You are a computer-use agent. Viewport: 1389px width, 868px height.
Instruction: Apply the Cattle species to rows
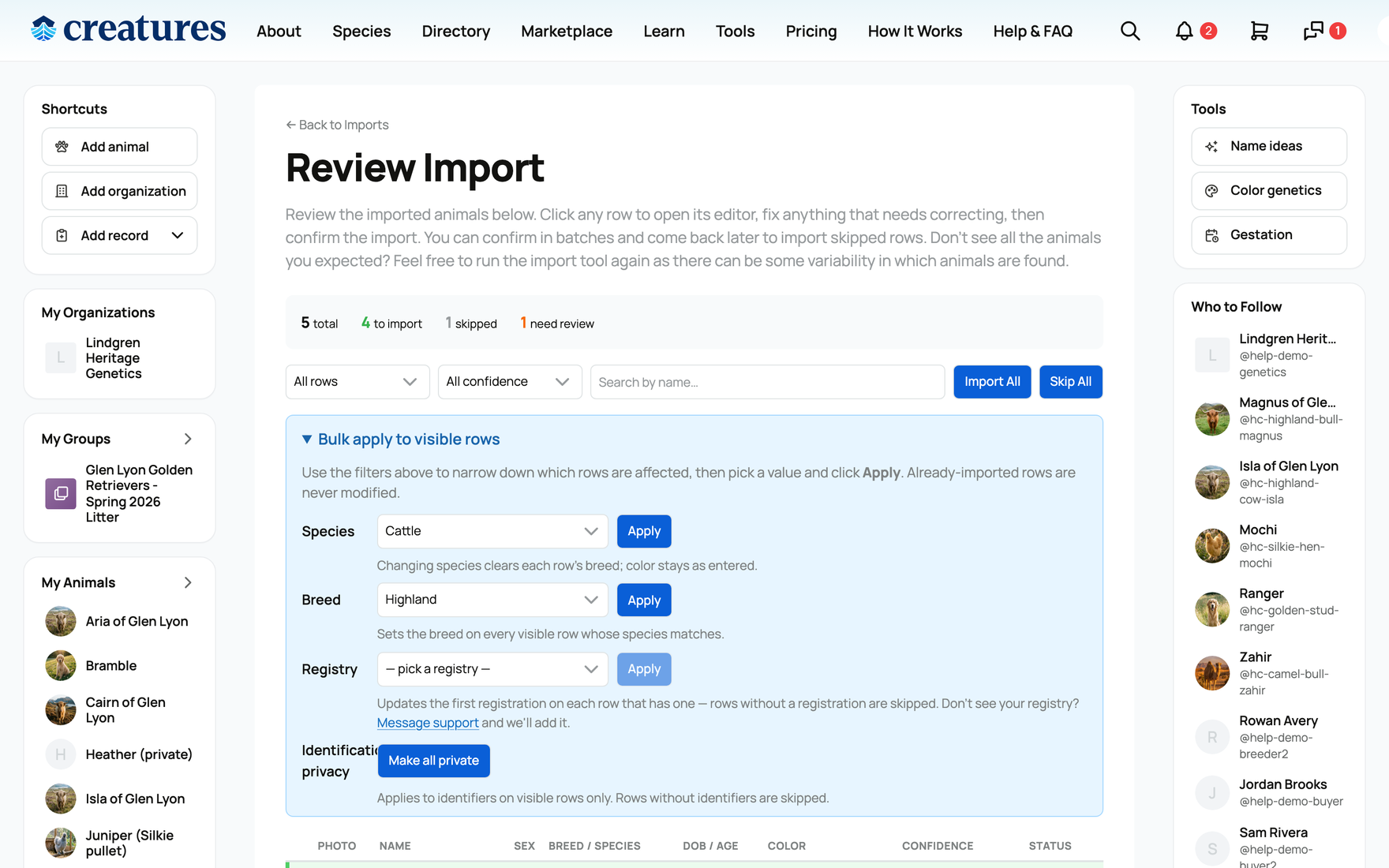point(644,531)
